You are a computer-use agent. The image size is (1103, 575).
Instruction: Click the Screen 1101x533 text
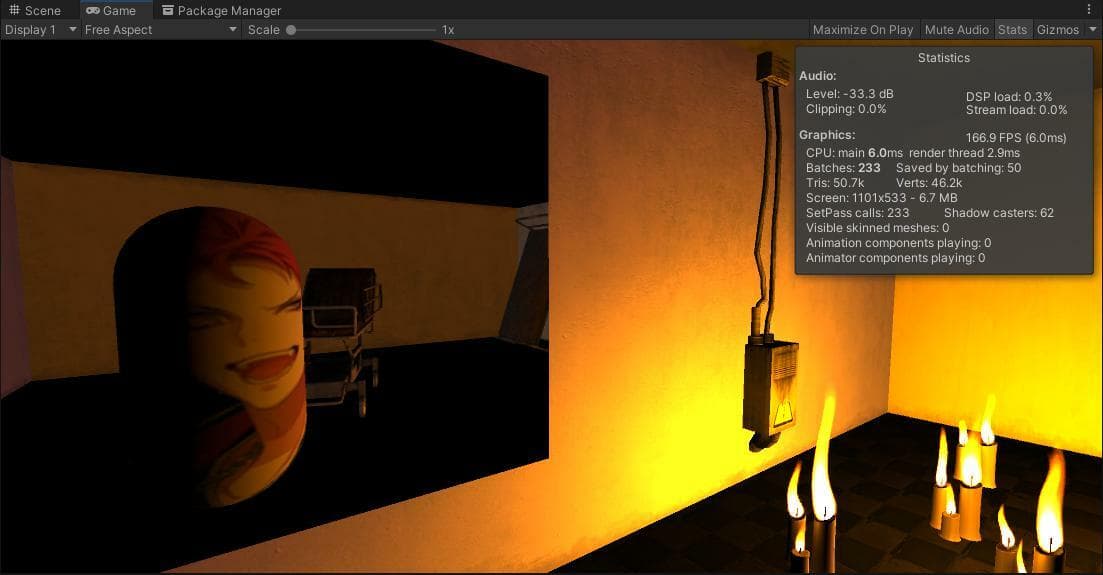881,198
